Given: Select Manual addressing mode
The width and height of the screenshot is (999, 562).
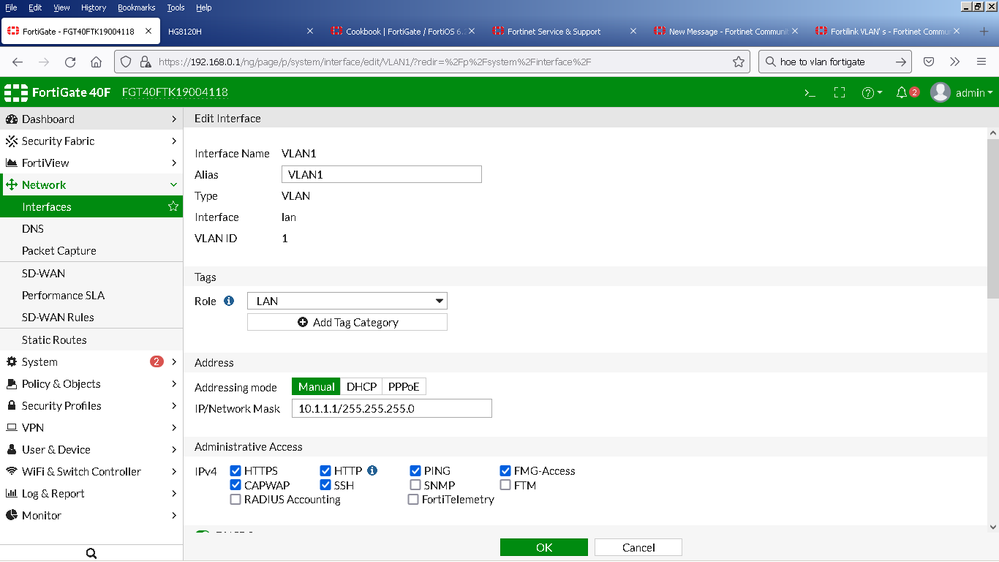Looking at the screenshot, I should click(316, 387).
